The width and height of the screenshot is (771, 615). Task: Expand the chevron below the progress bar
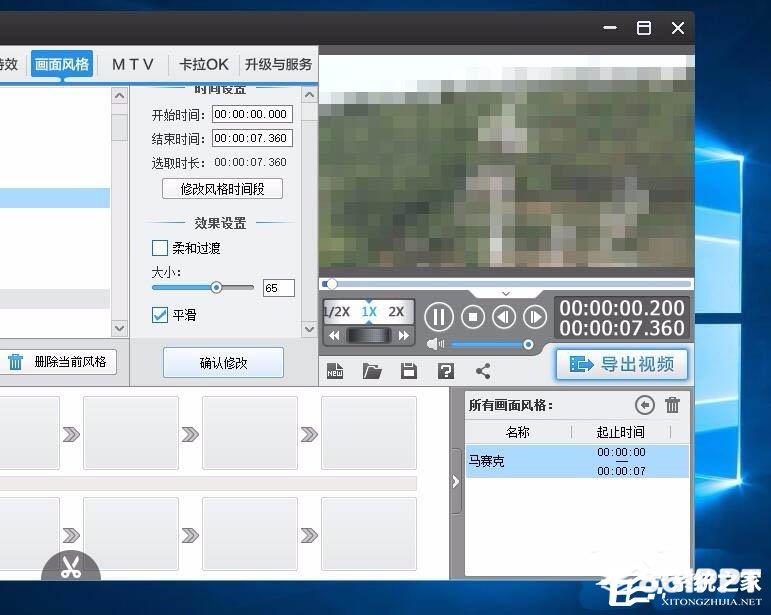(x=506, y=293)
